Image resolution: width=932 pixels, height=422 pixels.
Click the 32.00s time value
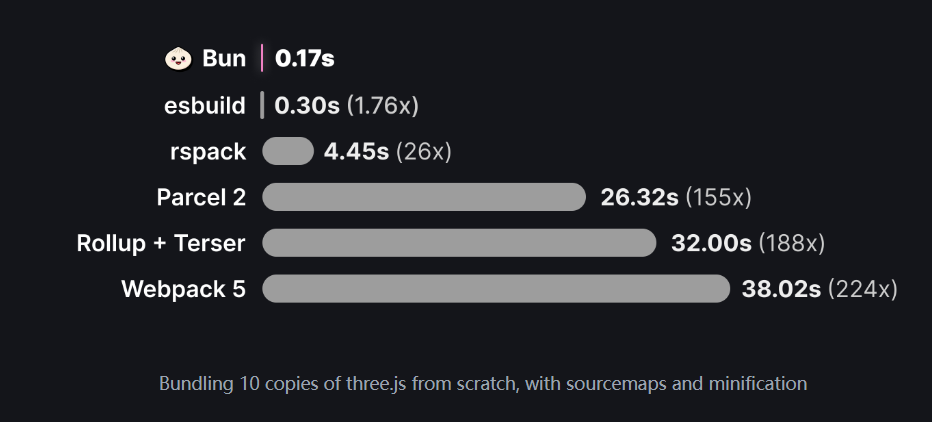[711, 243]
